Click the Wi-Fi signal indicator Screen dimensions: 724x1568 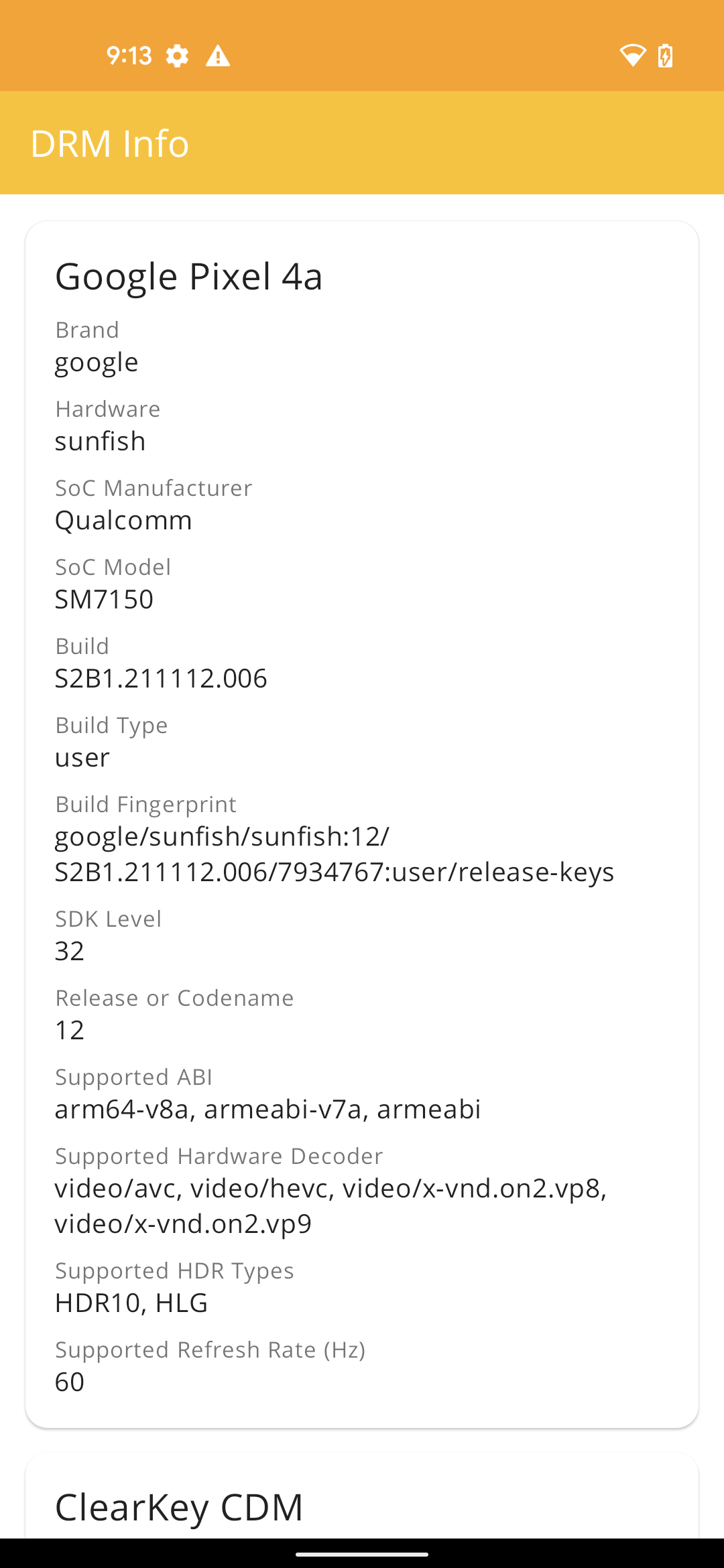pyautogui.click(x=631, y=56)
